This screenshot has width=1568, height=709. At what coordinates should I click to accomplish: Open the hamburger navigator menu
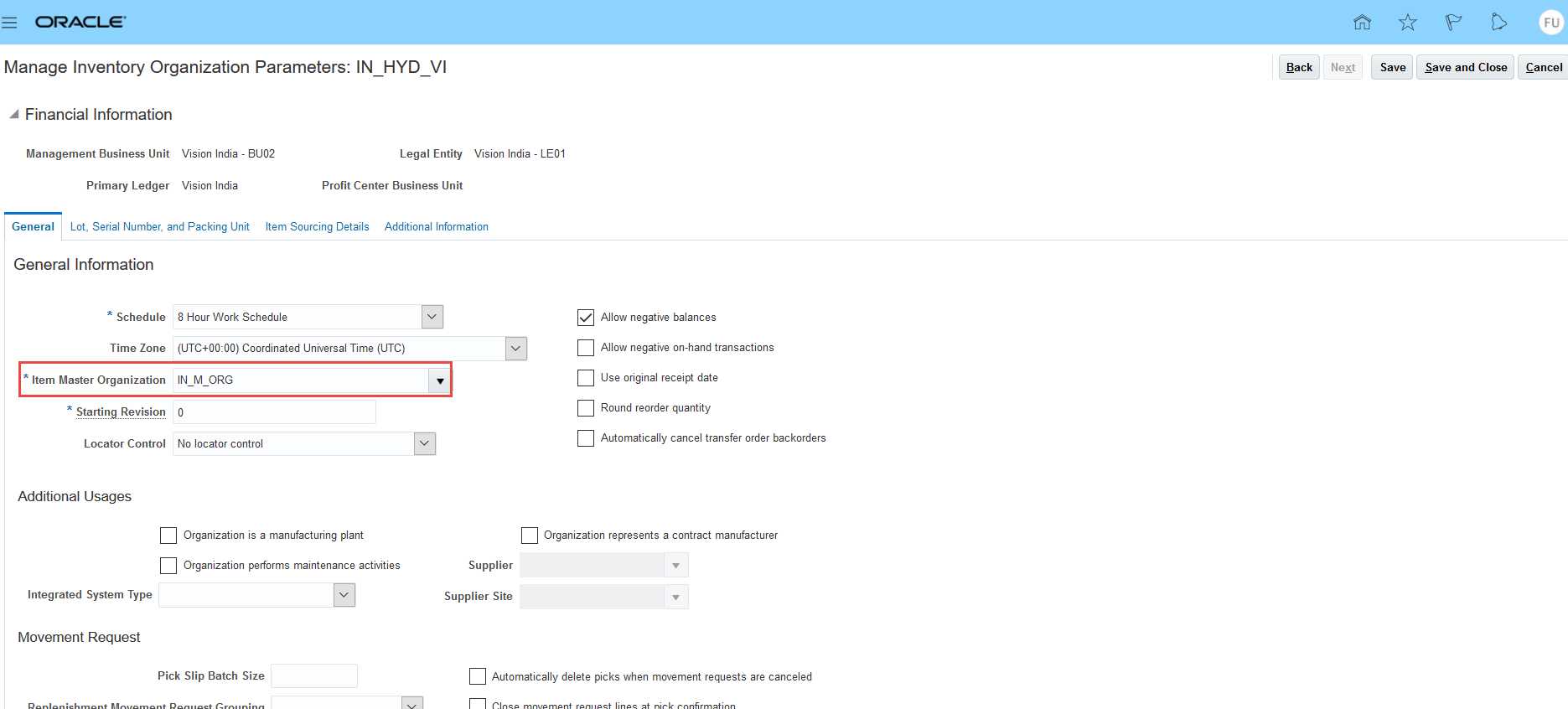(9, 23)
